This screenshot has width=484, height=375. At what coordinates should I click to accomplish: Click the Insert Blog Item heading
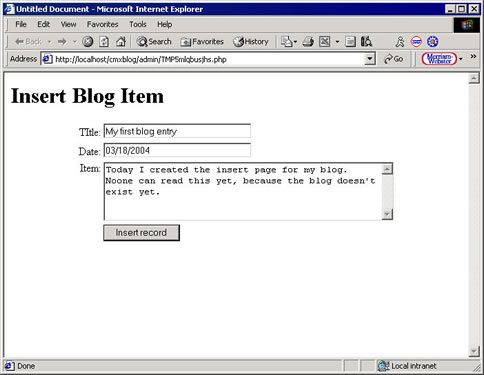87,96
